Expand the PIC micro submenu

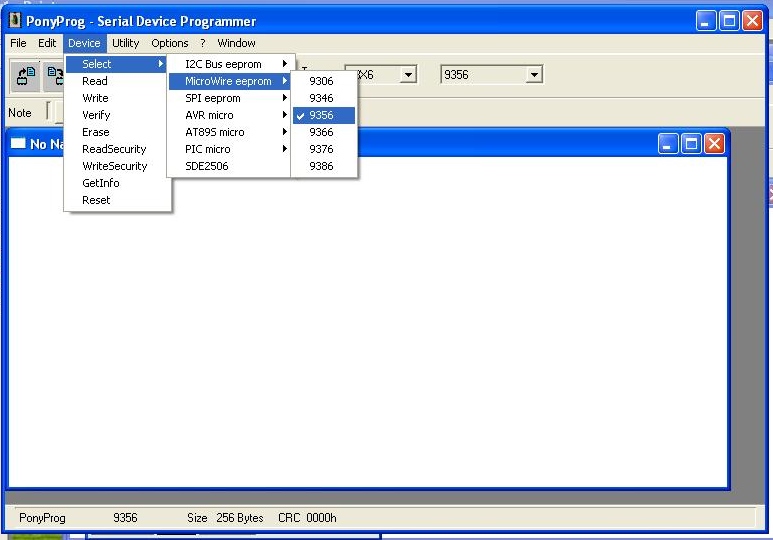tap(230, 149)
